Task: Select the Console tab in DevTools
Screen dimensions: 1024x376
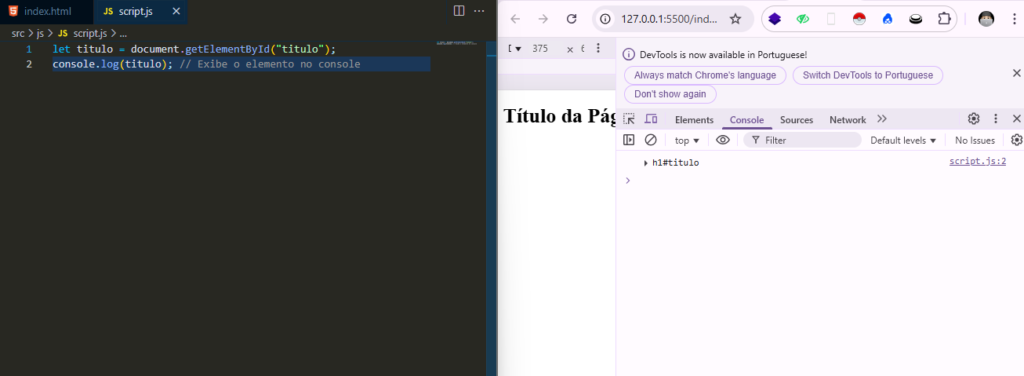Action: point(747,119)
